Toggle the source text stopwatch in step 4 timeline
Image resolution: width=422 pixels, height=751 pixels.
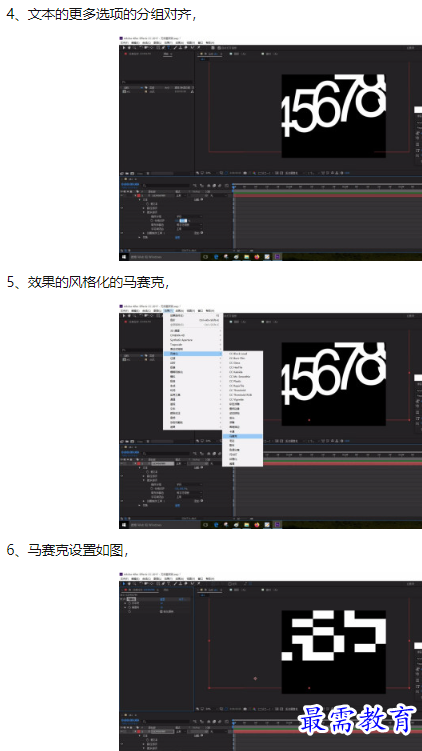tap(148, 204)
